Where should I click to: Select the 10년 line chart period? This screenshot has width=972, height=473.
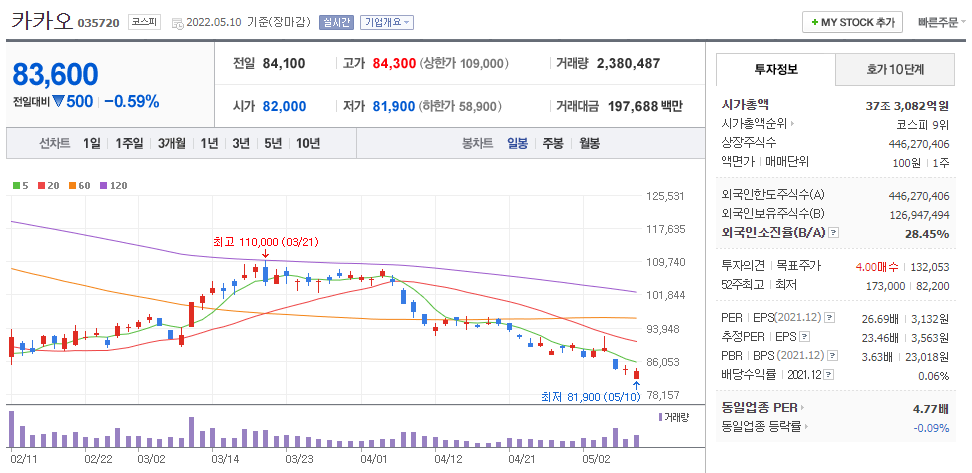tap(308, 144)
